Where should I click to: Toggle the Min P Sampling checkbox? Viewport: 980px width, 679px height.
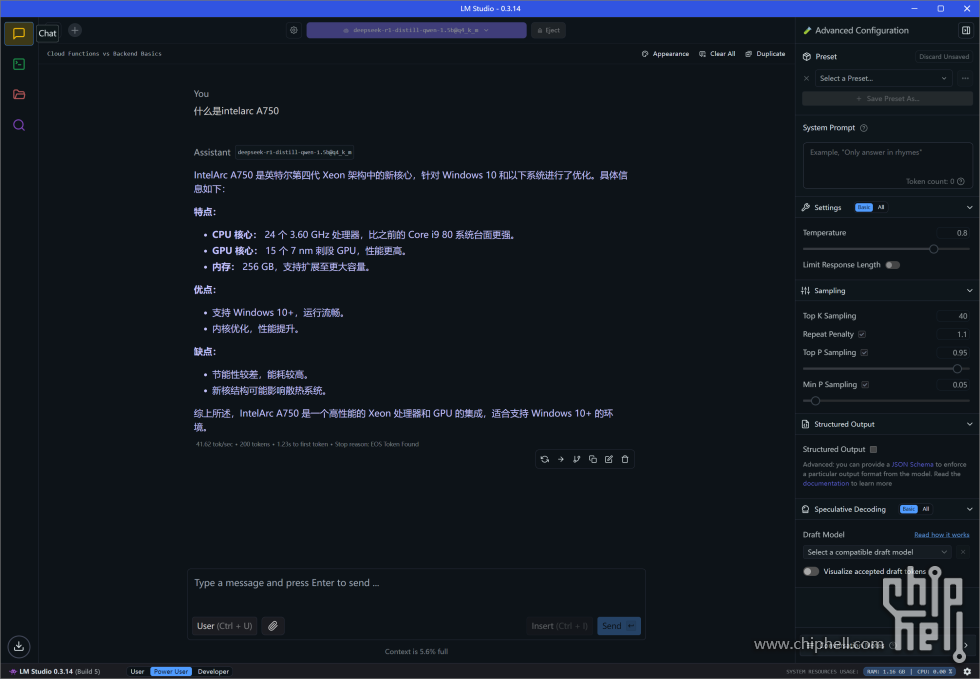point(865,385)
